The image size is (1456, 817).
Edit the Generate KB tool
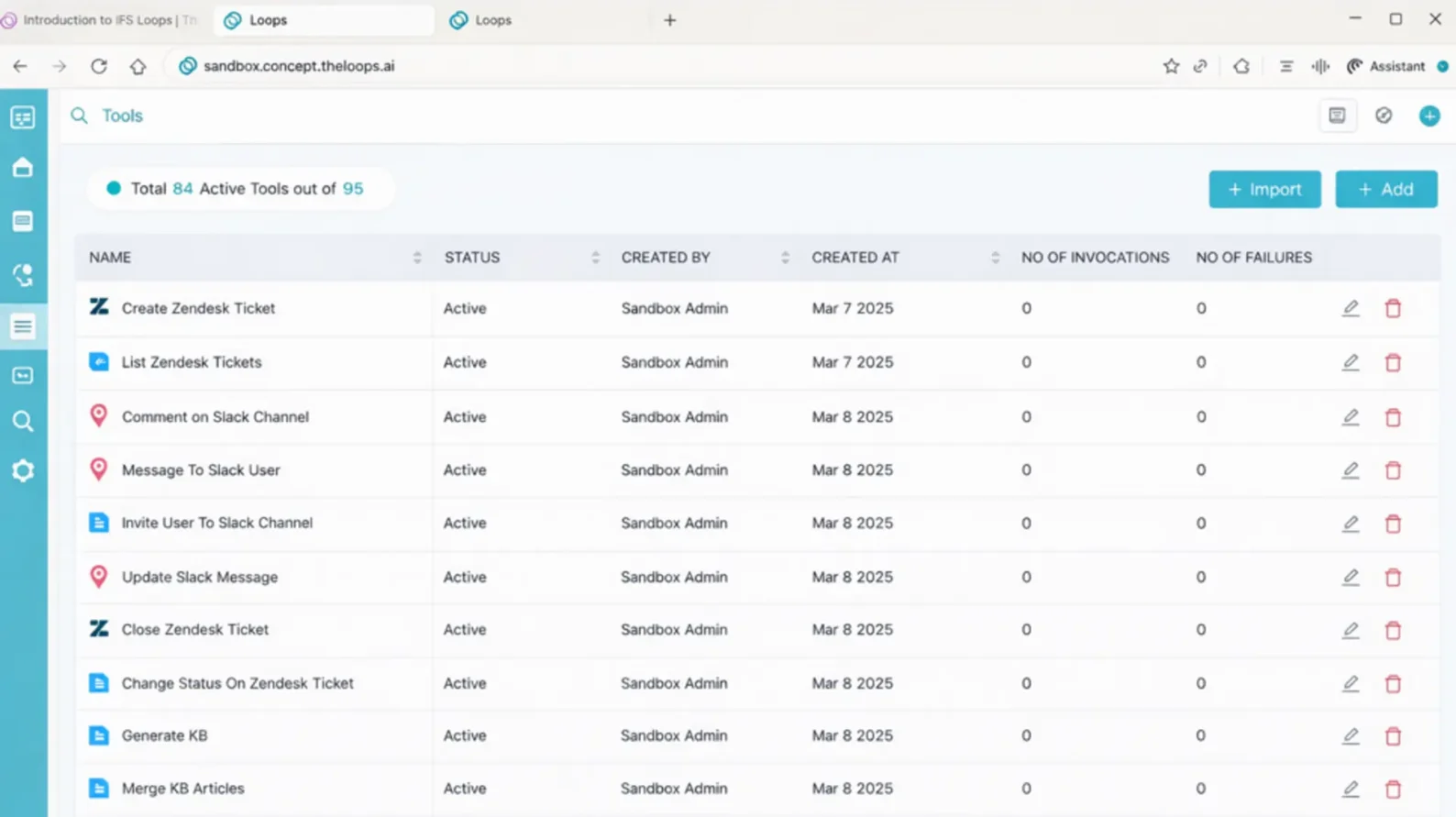[x=1350, y=735]
